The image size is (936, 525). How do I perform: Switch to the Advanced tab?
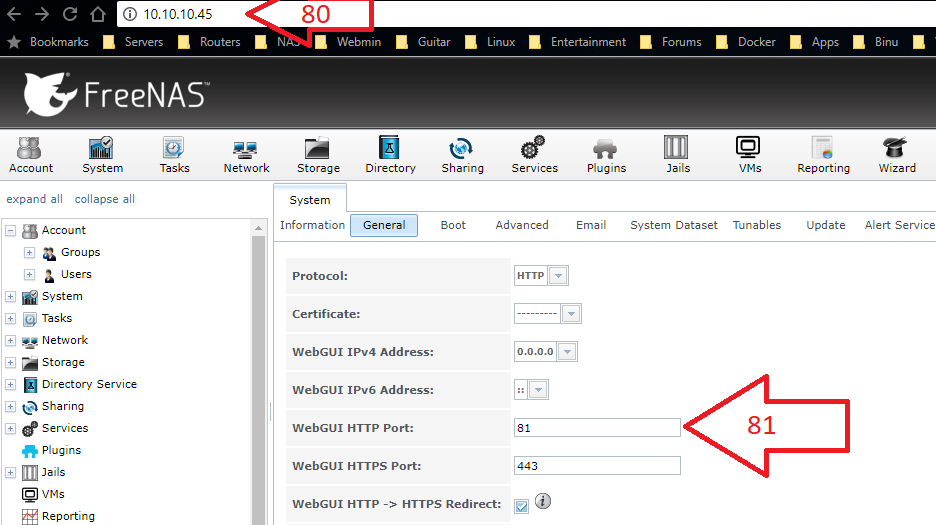click(522, 225)
